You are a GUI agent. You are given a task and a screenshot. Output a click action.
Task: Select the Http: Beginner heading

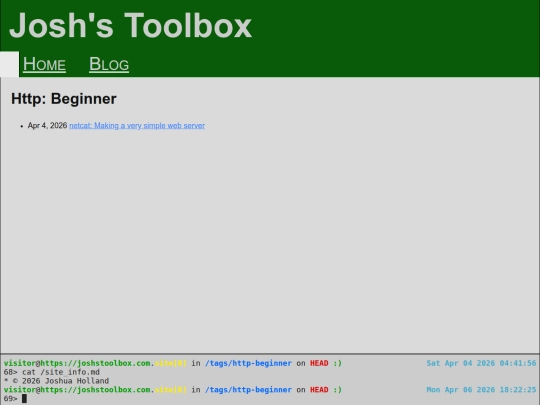[64, 99]
